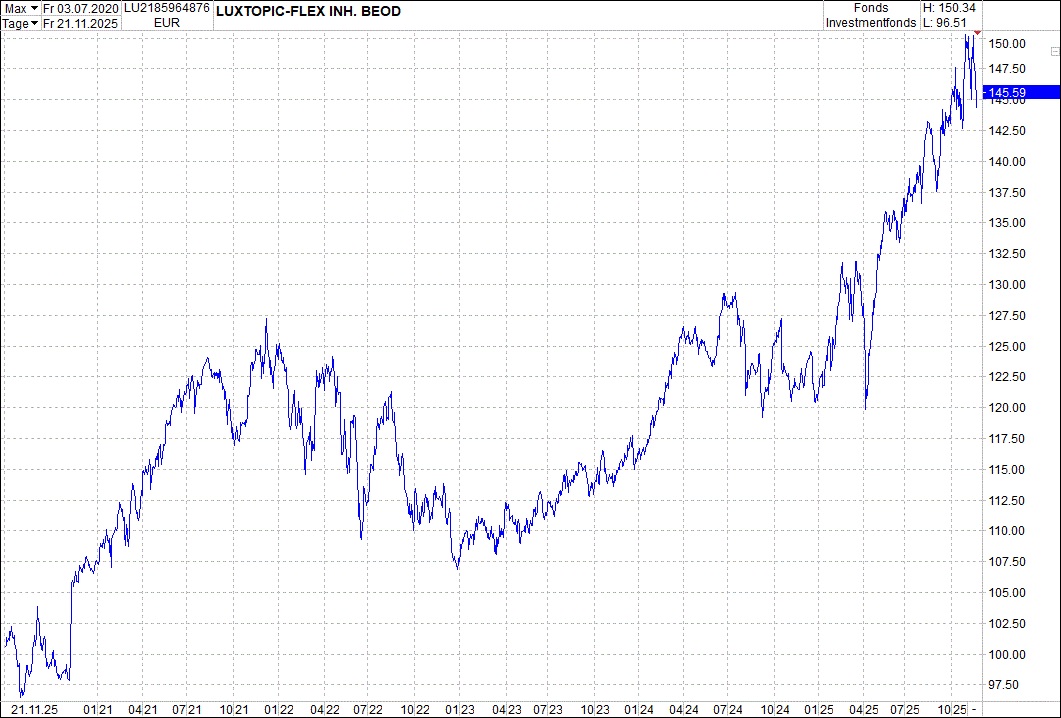1061x718 pixels.
Task: Select the ISIN LU2185964876
Action: 166,9
